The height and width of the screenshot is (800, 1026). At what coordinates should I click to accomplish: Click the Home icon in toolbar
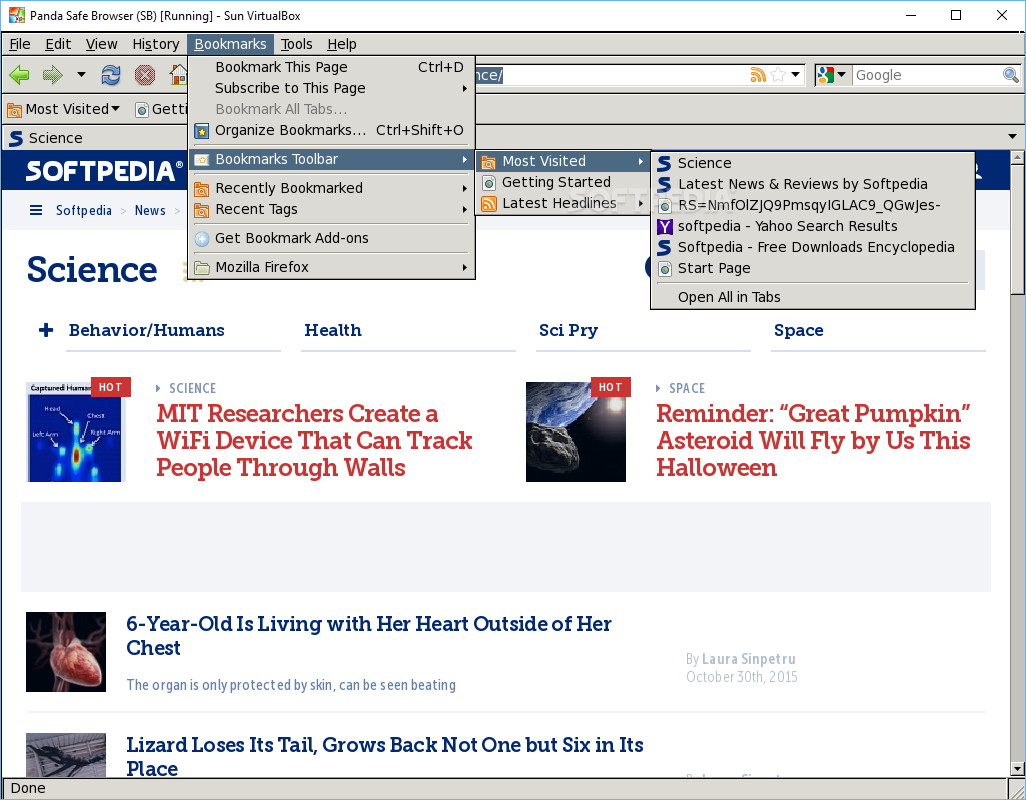178,75
